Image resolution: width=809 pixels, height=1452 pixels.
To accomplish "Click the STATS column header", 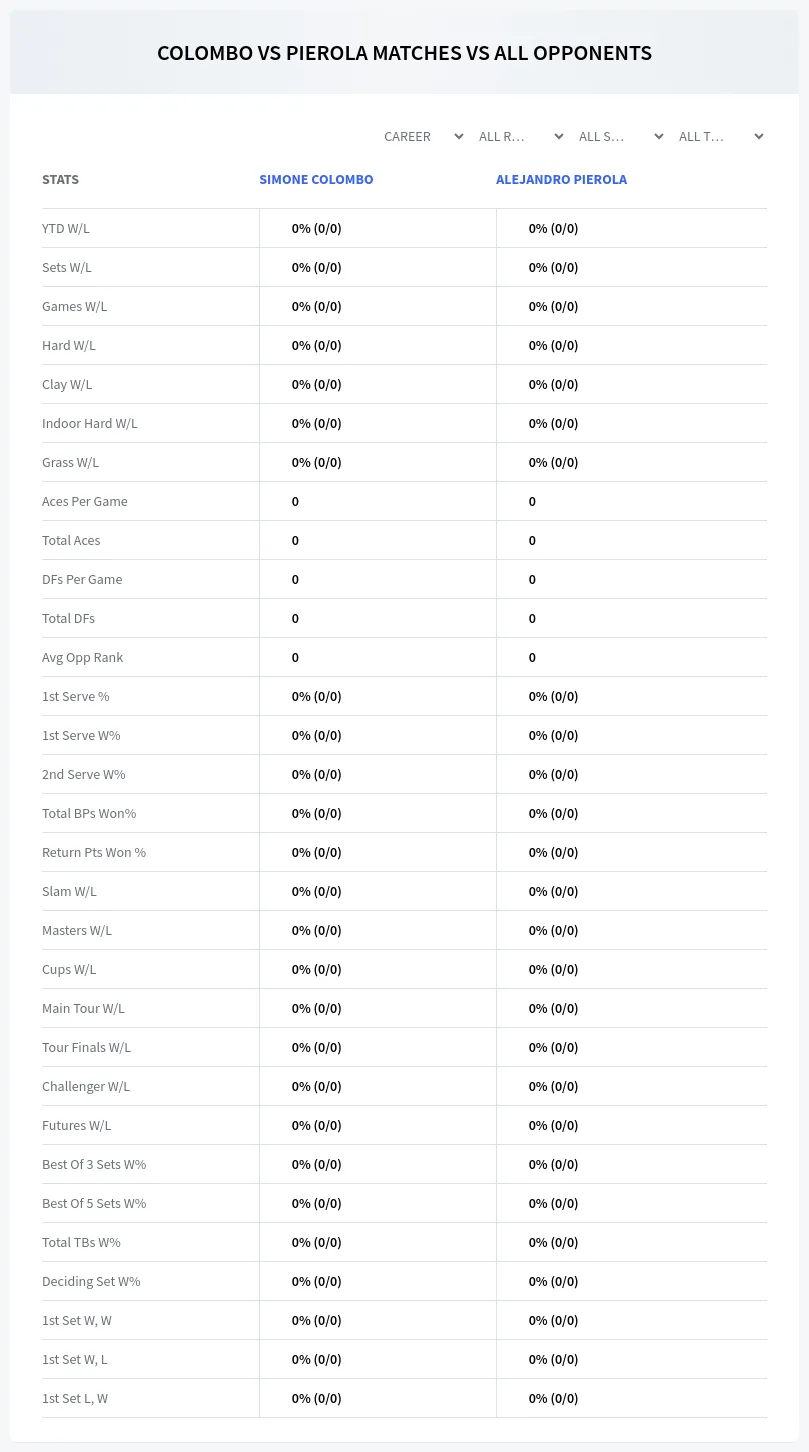I will (60, 180).
